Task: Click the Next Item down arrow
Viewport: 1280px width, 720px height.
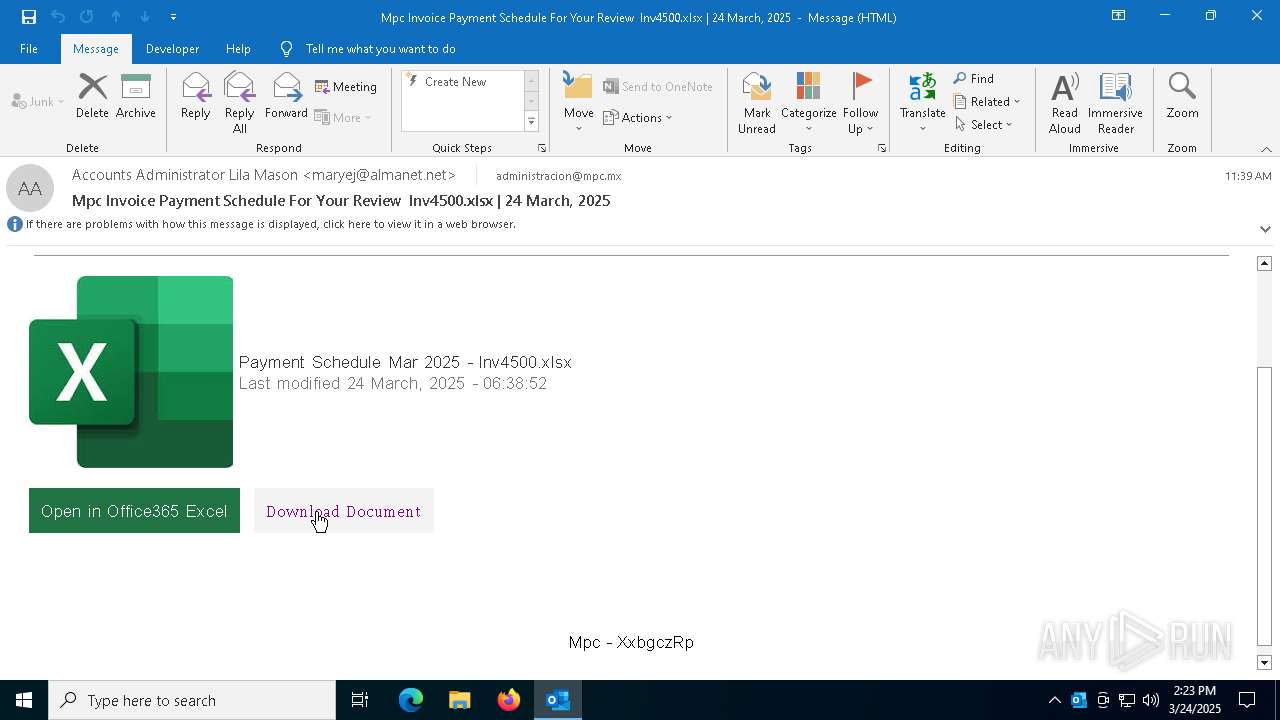Action: point(145,17)
